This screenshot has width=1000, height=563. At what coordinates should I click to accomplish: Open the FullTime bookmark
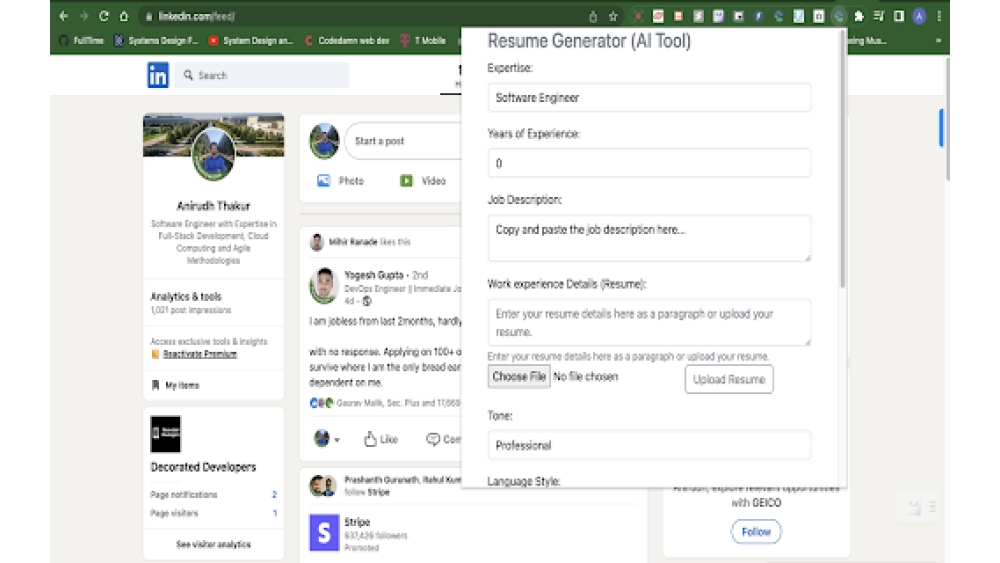coord(81,40)
